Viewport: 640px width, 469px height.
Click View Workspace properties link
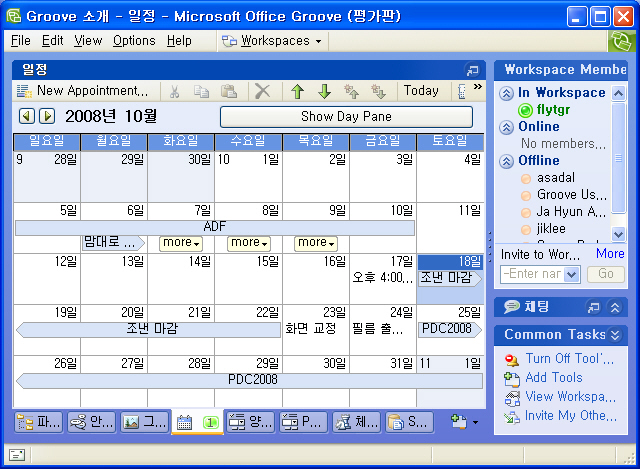point(570,396)
